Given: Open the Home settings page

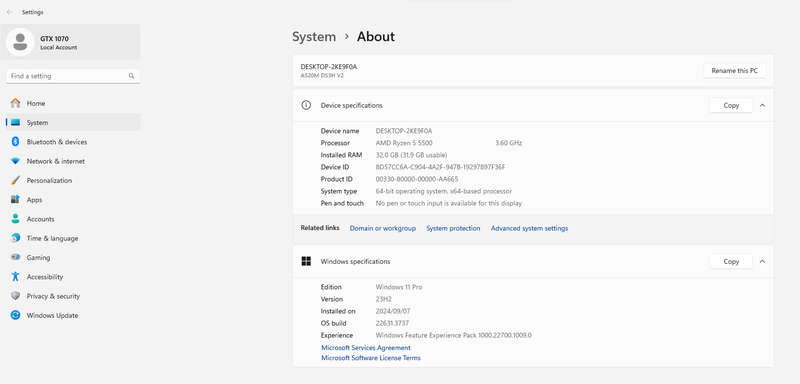Looking at the screenshot, I should pyautogui.click(x=73, y=103).
